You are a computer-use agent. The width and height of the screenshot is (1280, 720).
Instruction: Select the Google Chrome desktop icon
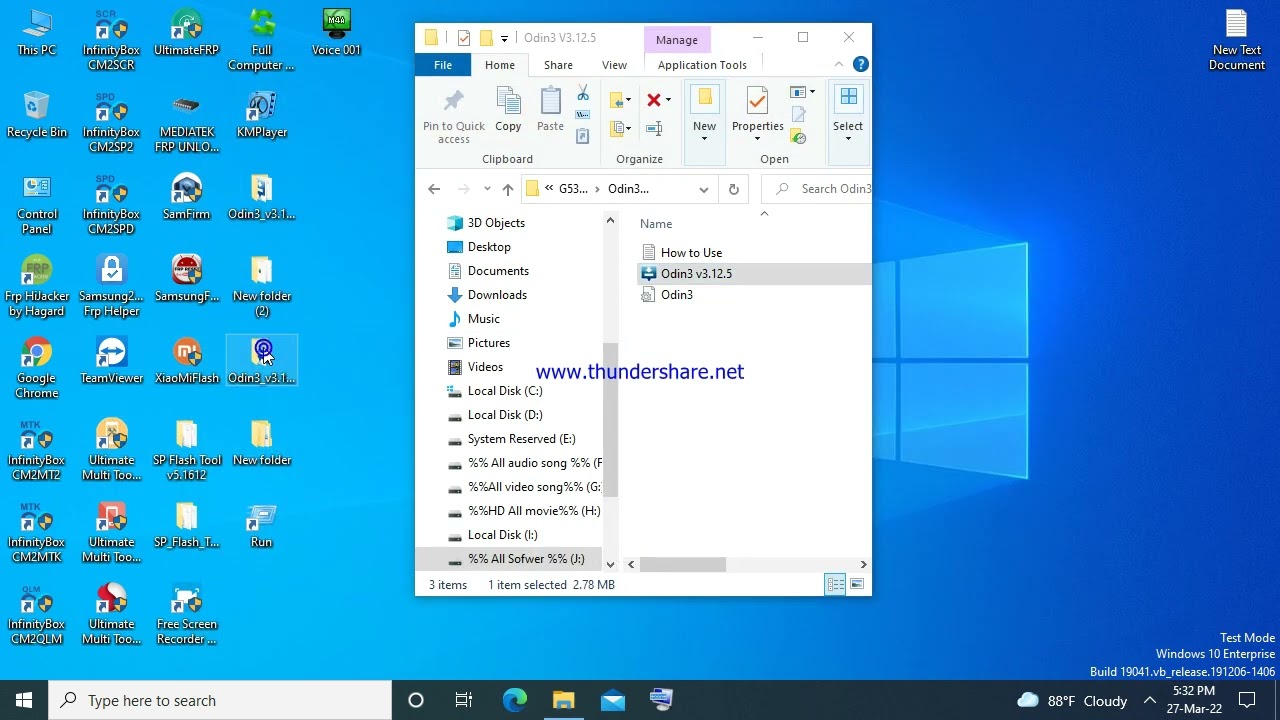pos(37,368)
